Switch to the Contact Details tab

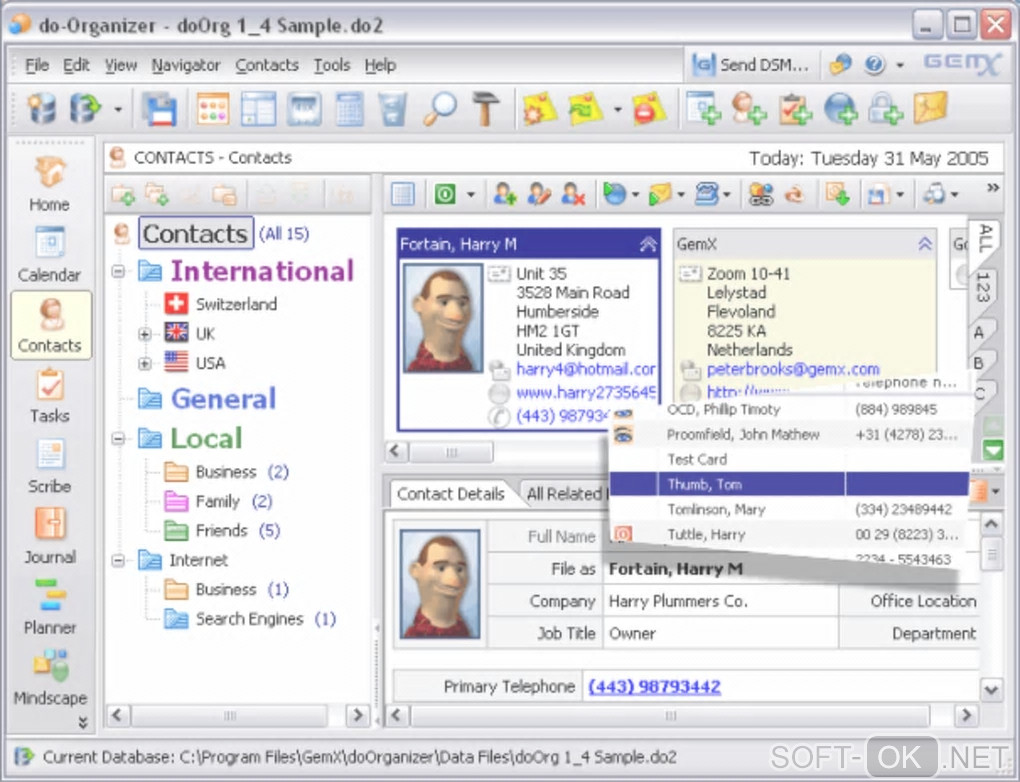[x=451, y=494]
